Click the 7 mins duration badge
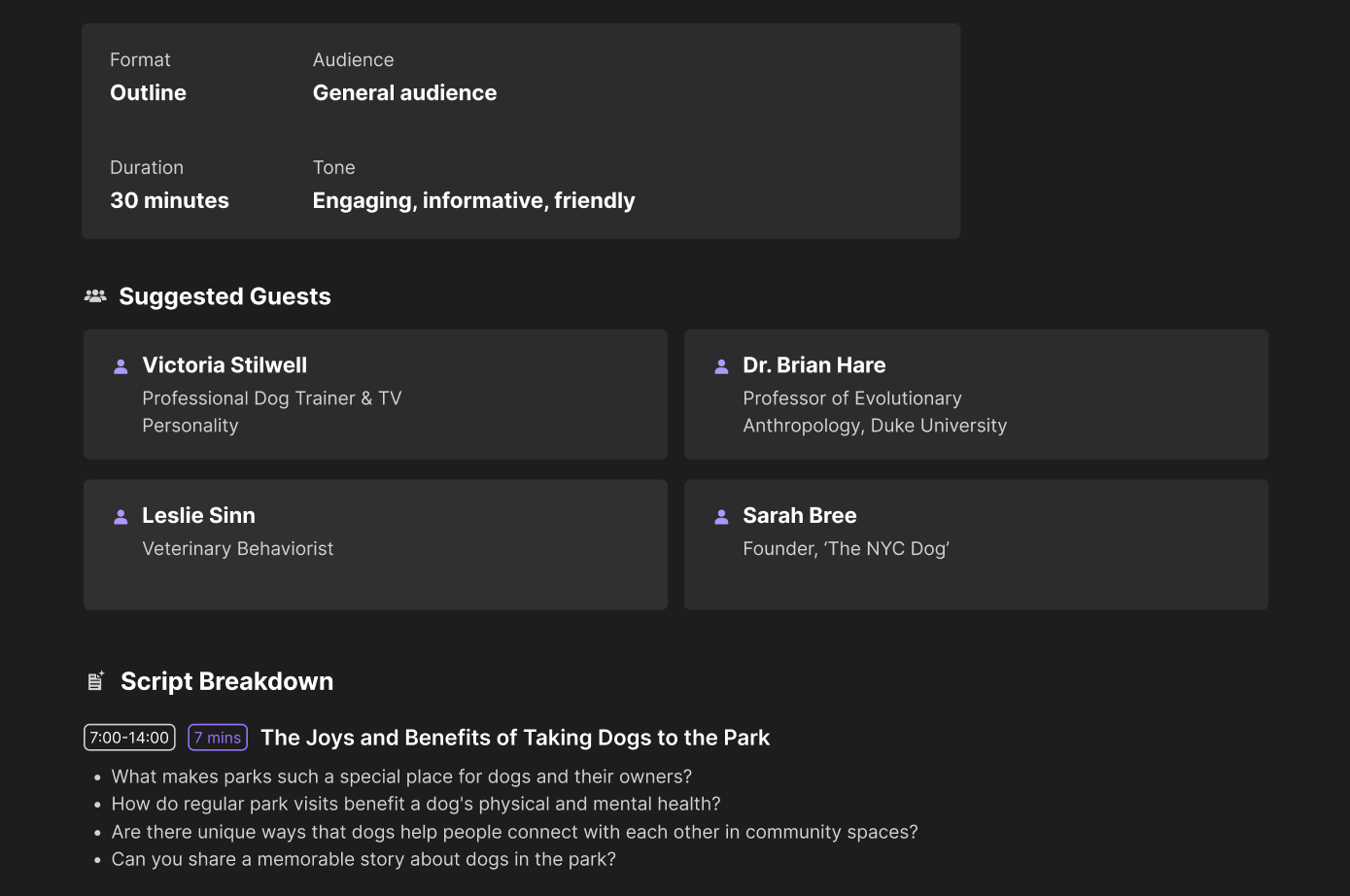 [218, 738]
